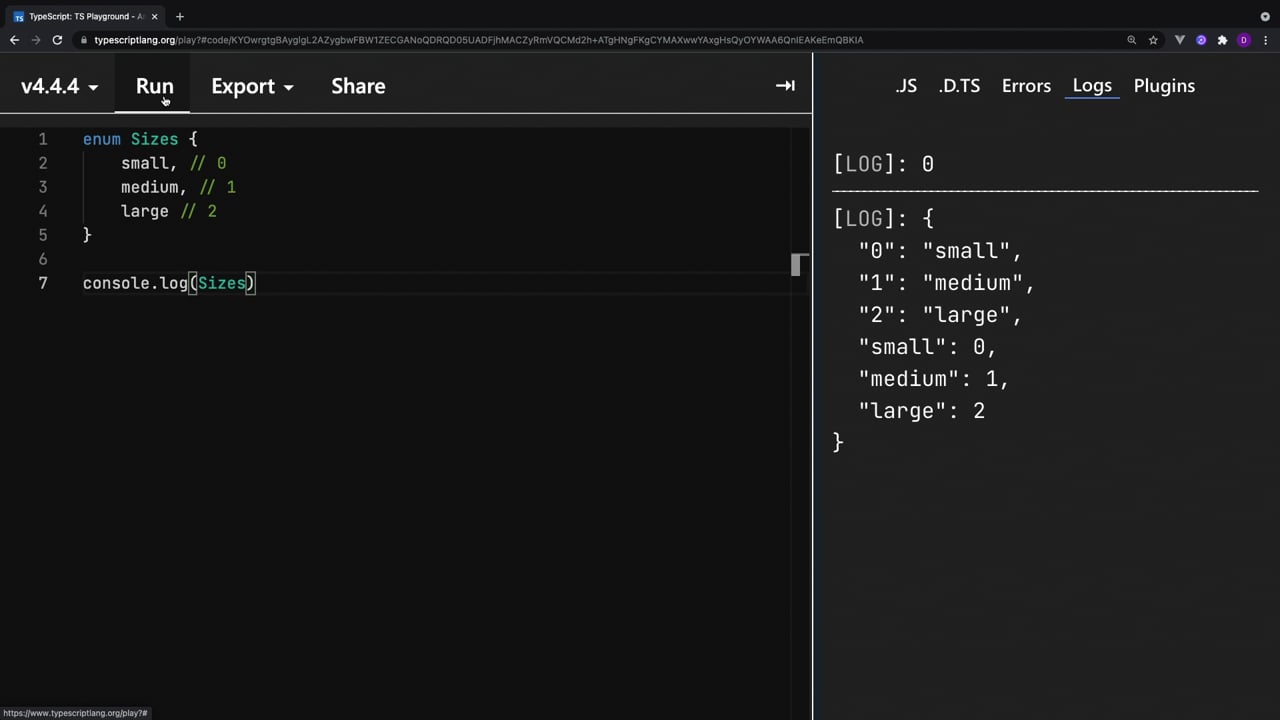Viewport: 1280px width, 720px height.
Task: Go forward using the browser forward arrow
Action: [36, 40]
